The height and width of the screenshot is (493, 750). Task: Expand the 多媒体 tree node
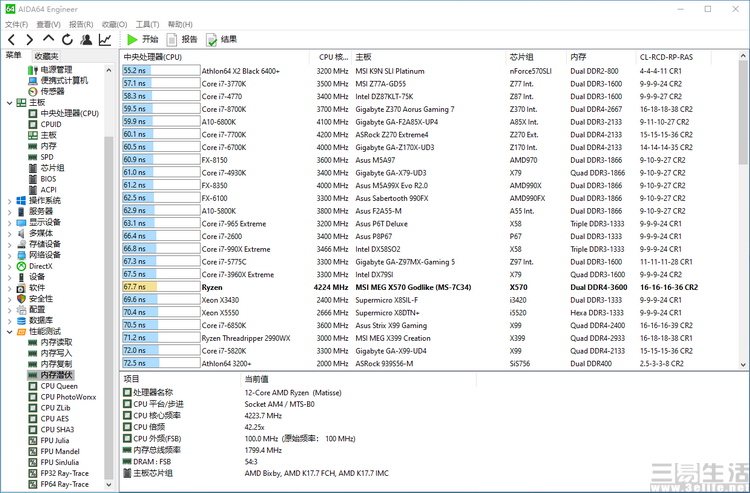10,234
